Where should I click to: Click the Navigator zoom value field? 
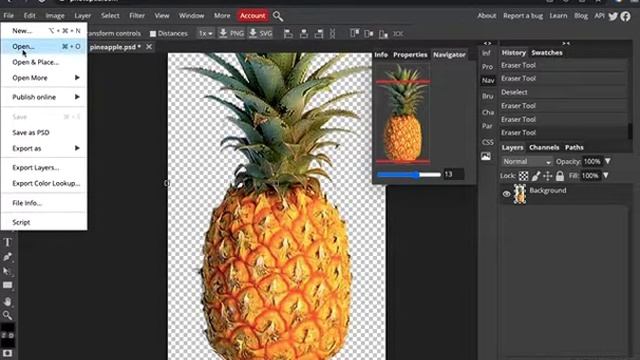pos(453,174)
